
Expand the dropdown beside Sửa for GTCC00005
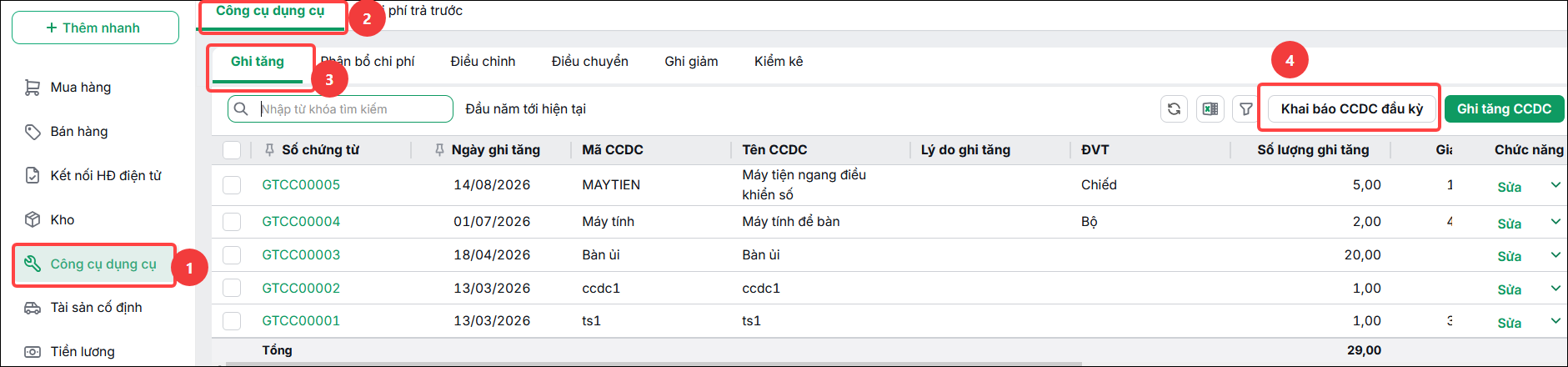[1555, 185]
